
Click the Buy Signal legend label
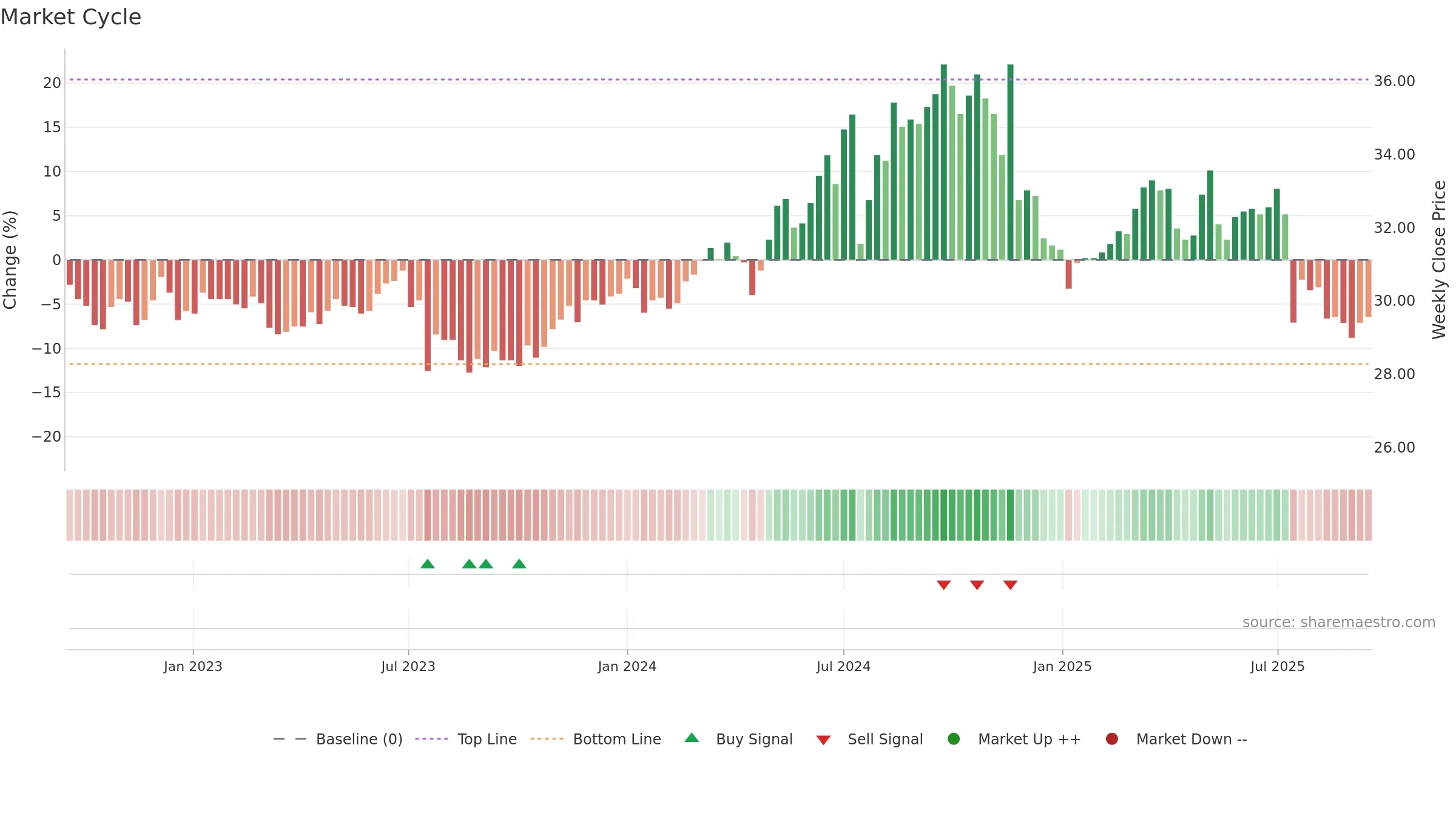tap(754, 739)
